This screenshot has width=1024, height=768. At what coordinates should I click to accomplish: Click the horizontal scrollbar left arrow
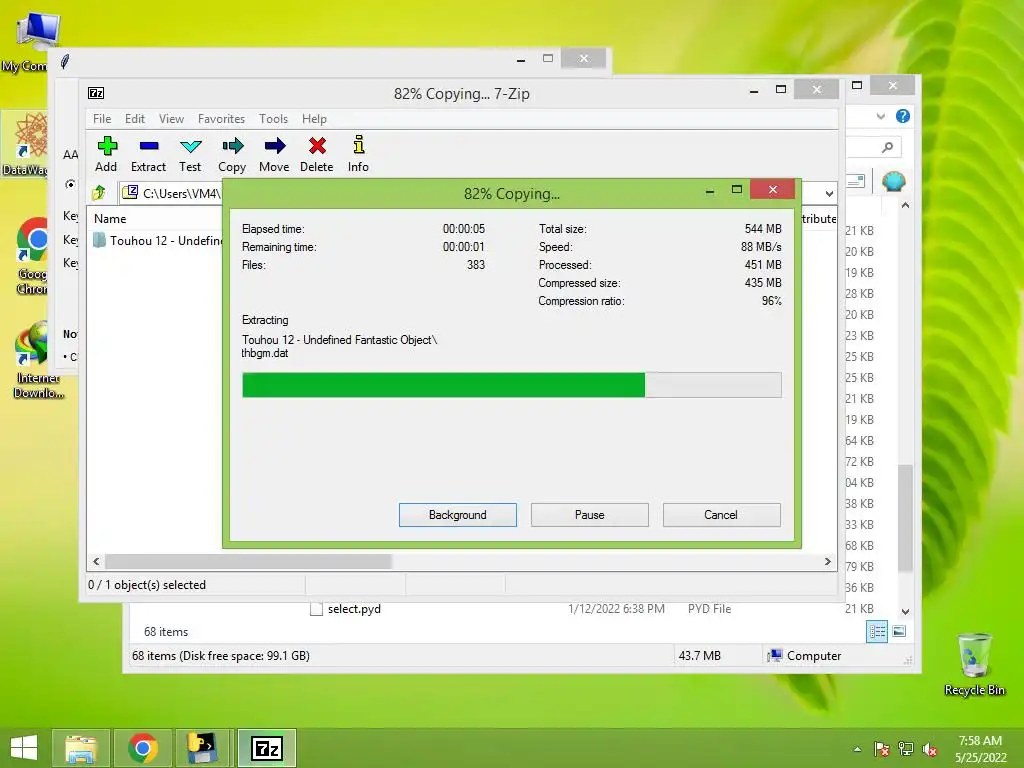pos(97,562)
